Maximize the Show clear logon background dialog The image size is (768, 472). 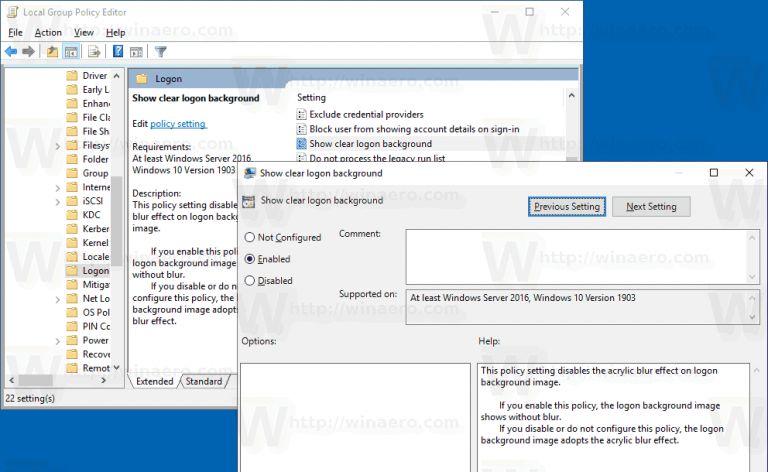[x=714, y=173]
